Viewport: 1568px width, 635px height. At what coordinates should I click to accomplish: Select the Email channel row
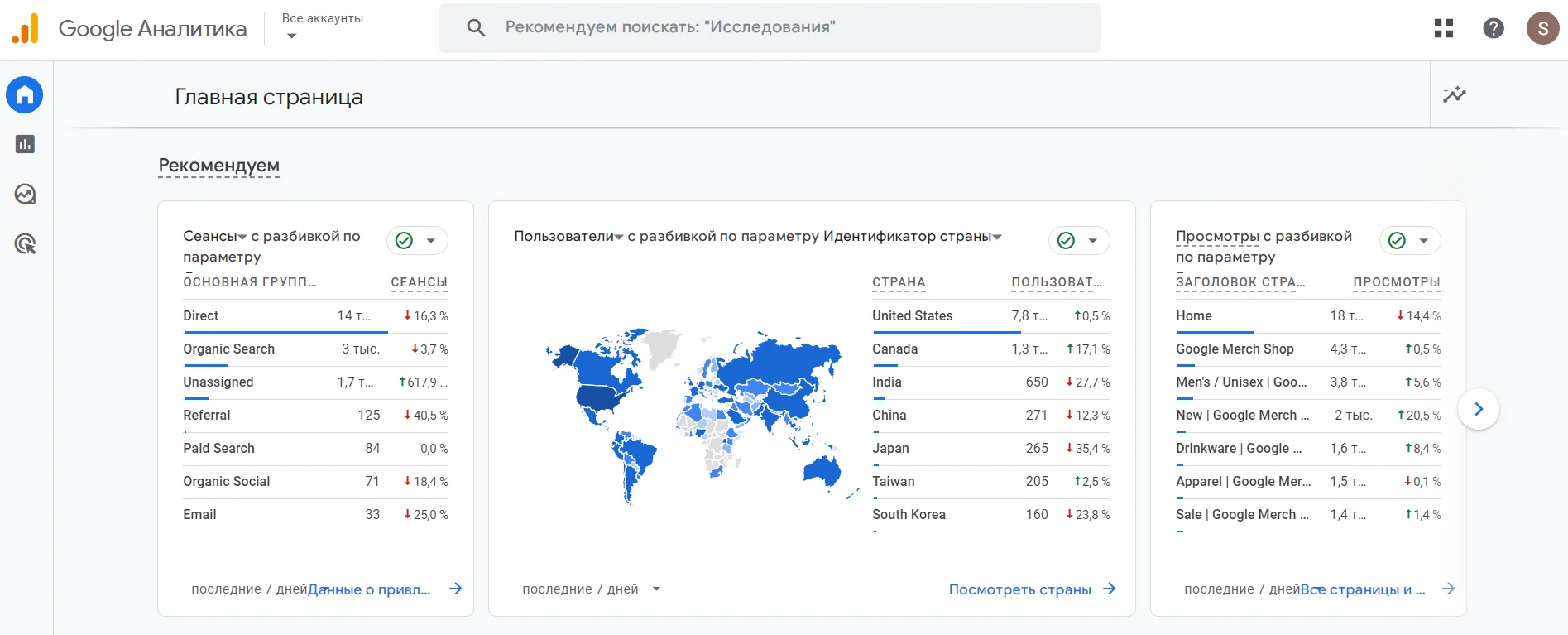pos(315,515)
